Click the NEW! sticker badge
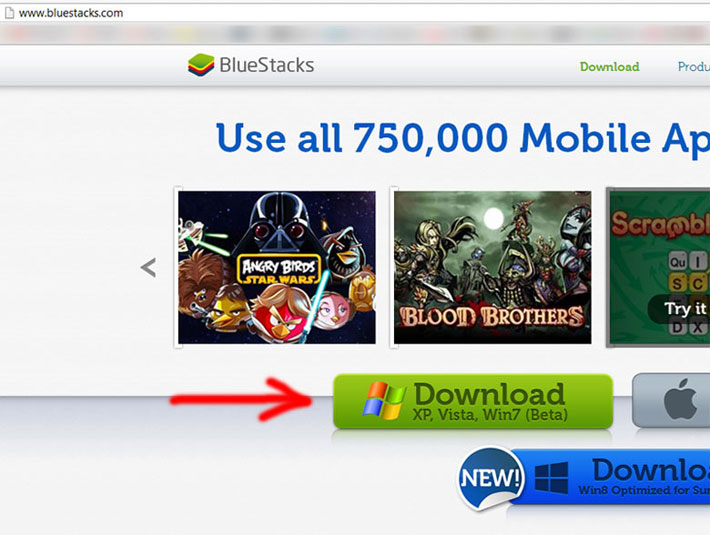 coord(490,478)
